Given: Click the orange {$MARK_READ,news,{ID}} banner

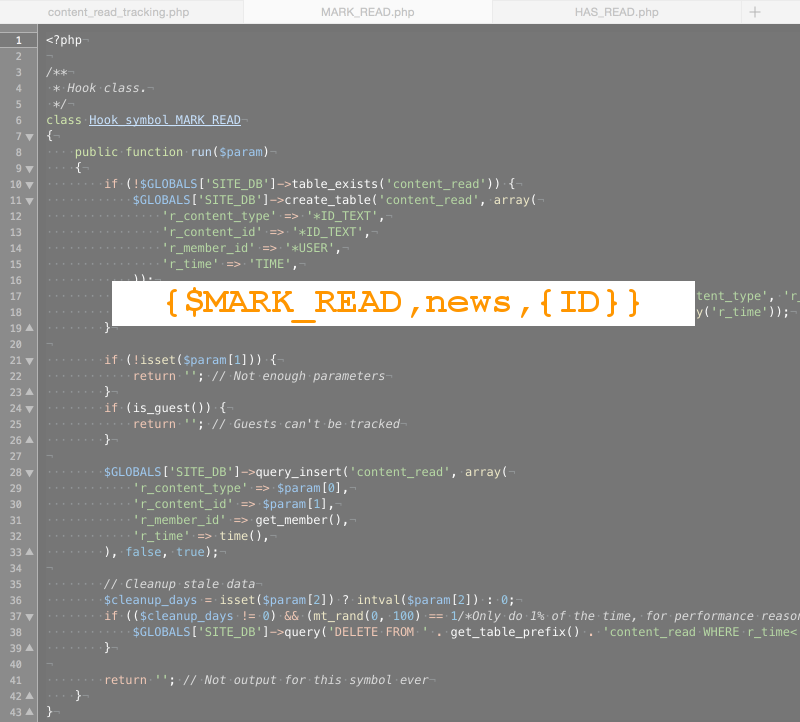Looking at the screenshot, I should pos(402,302).
